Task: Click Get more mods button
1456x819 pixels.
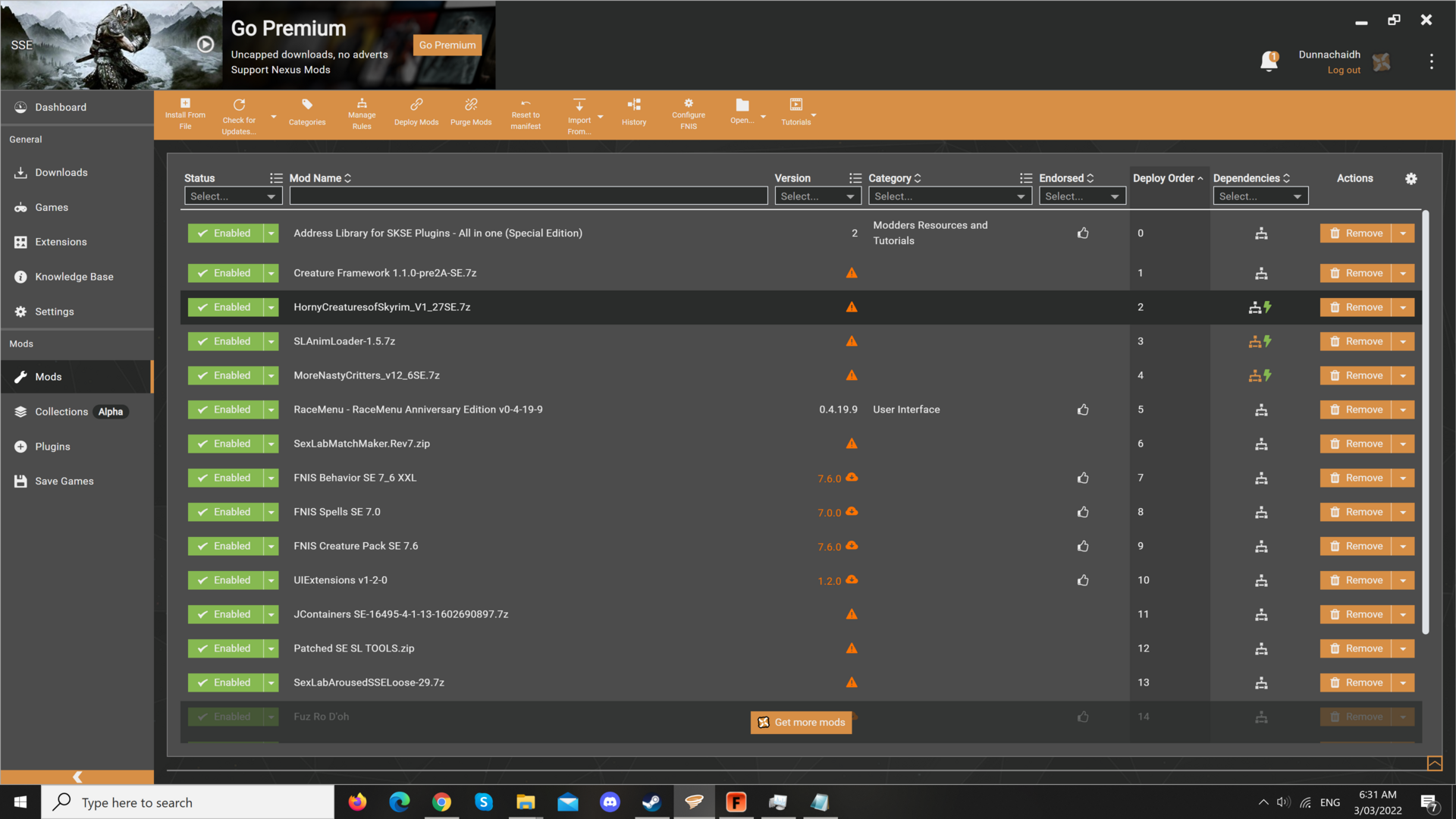Action: click(x=802, y=723)
